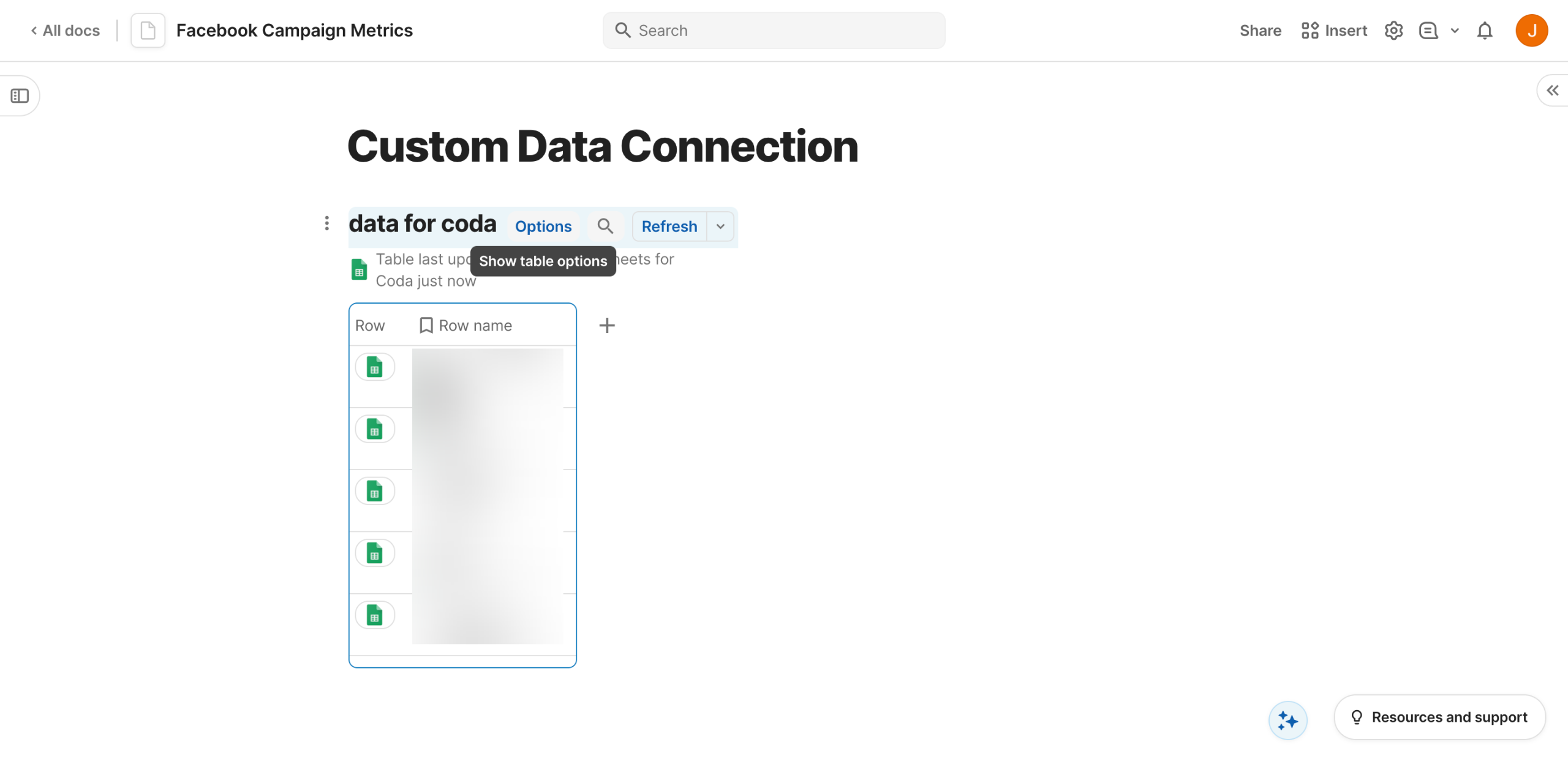Expand the Refresh dropdown arrow

721,227
